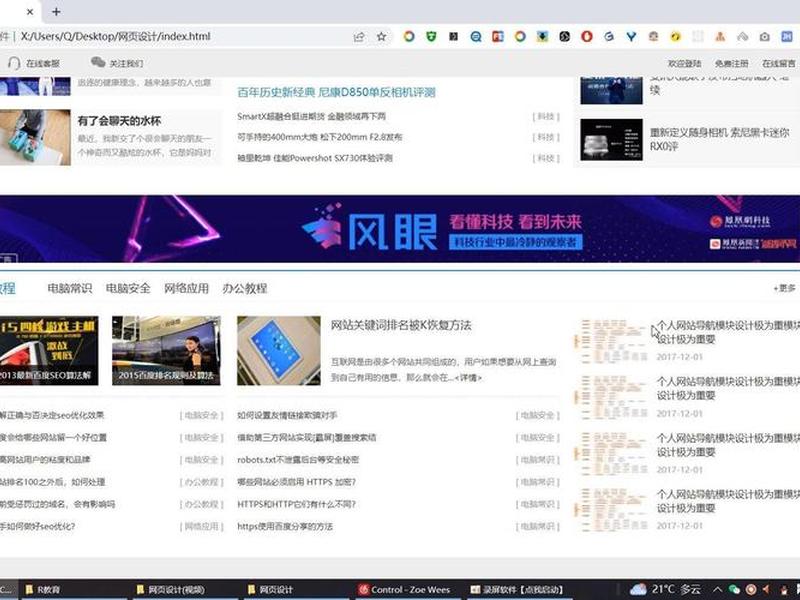Image resolution: width=800 pixels, height=600 pixels.
Task: Open the black circular extension icon
Action: click(x=564, y=36)
